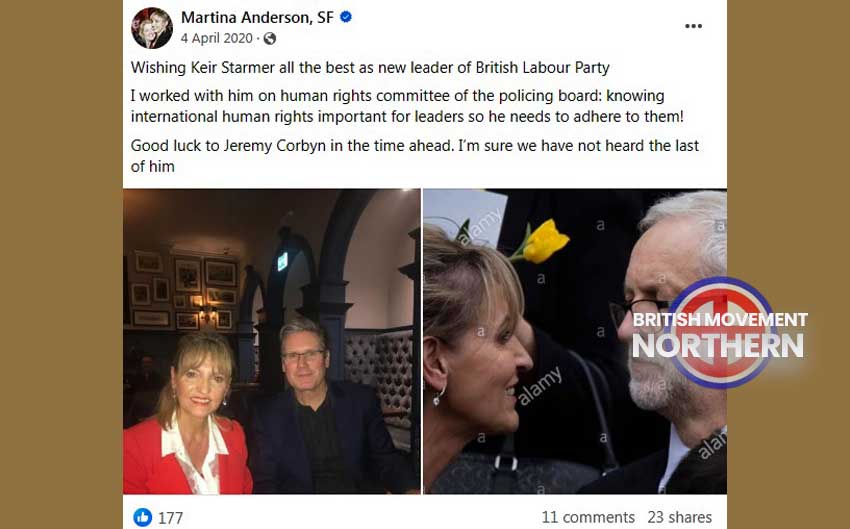Open Martina Anderson, SF profile name link
Screen dimensions: 850x529
coord(257,17)
